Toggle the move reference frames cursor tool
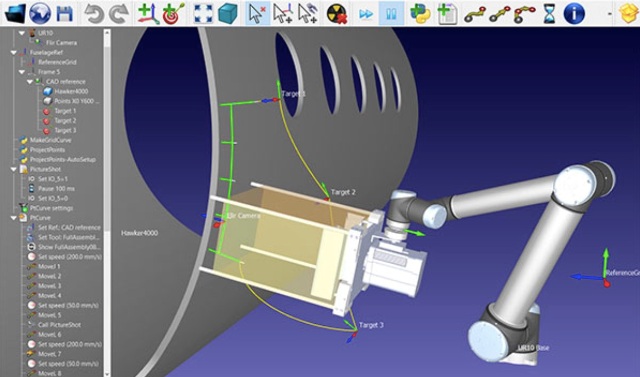Viewport: 640px width, 377px height. [283, 13]
